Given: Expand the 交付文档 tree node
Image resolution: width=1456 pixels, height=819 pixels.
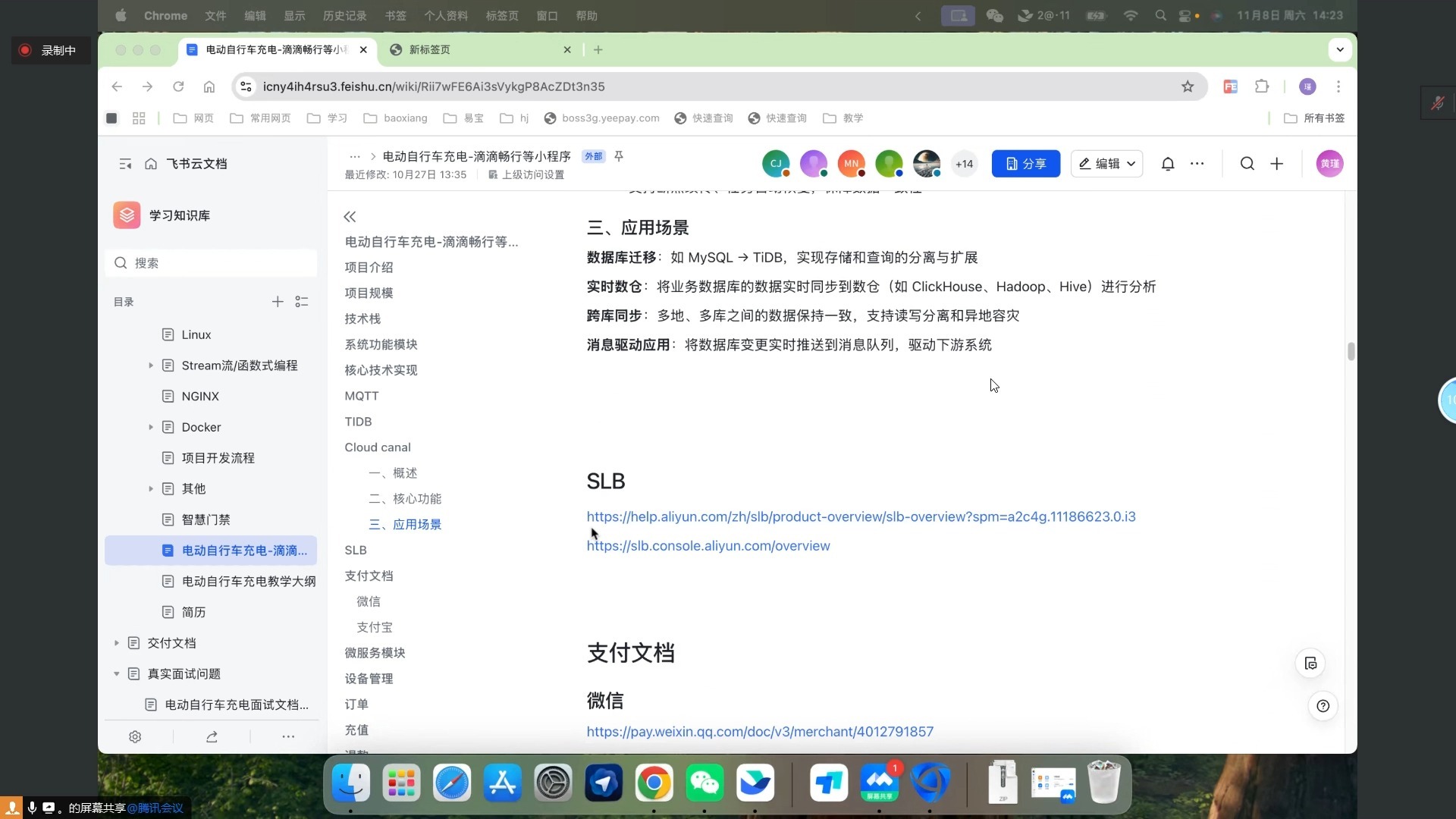Looking at the screenshot, I should [117, 643].
